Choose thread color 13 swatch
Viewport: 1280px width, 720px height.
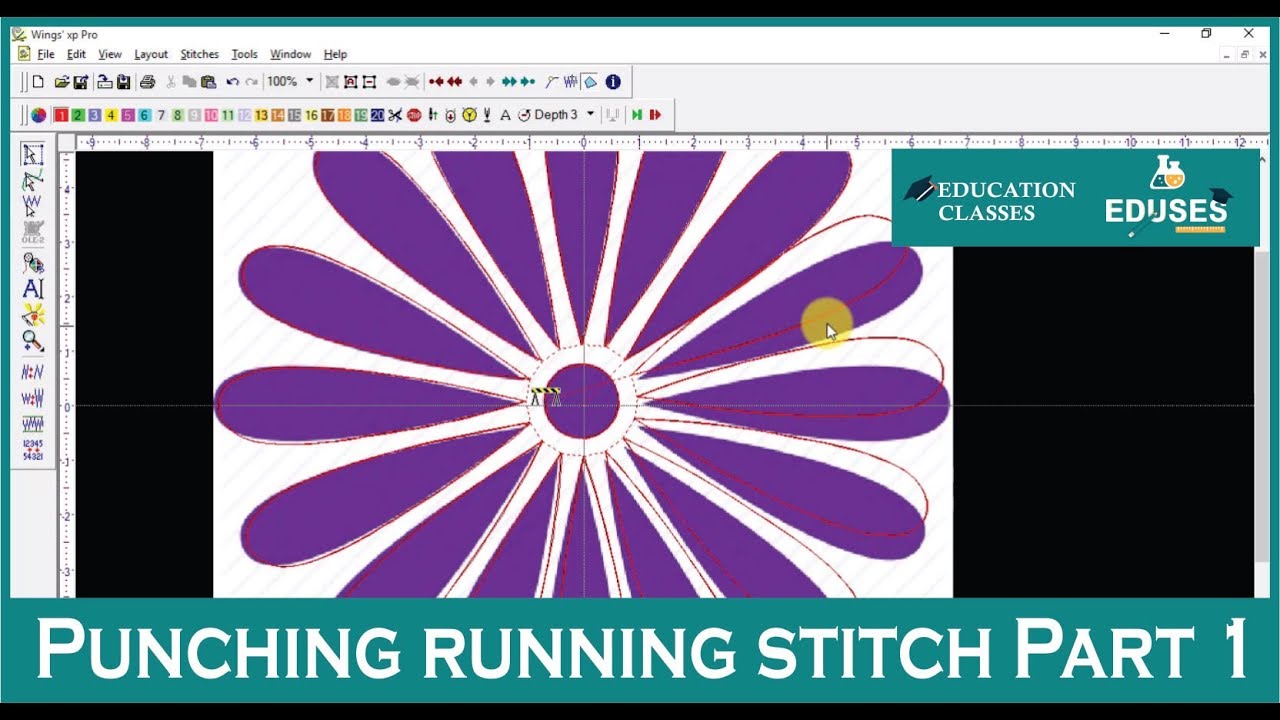coord(261,115)
